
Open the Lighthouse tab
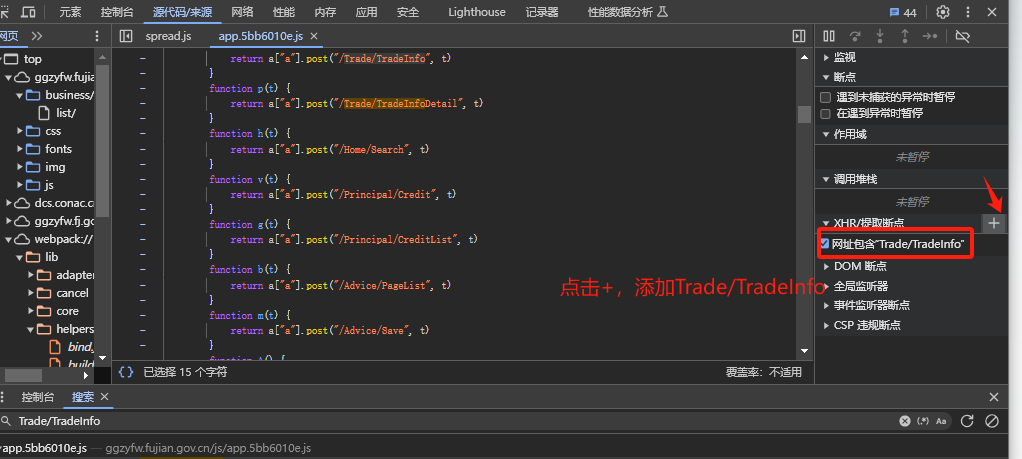(476, 12)
